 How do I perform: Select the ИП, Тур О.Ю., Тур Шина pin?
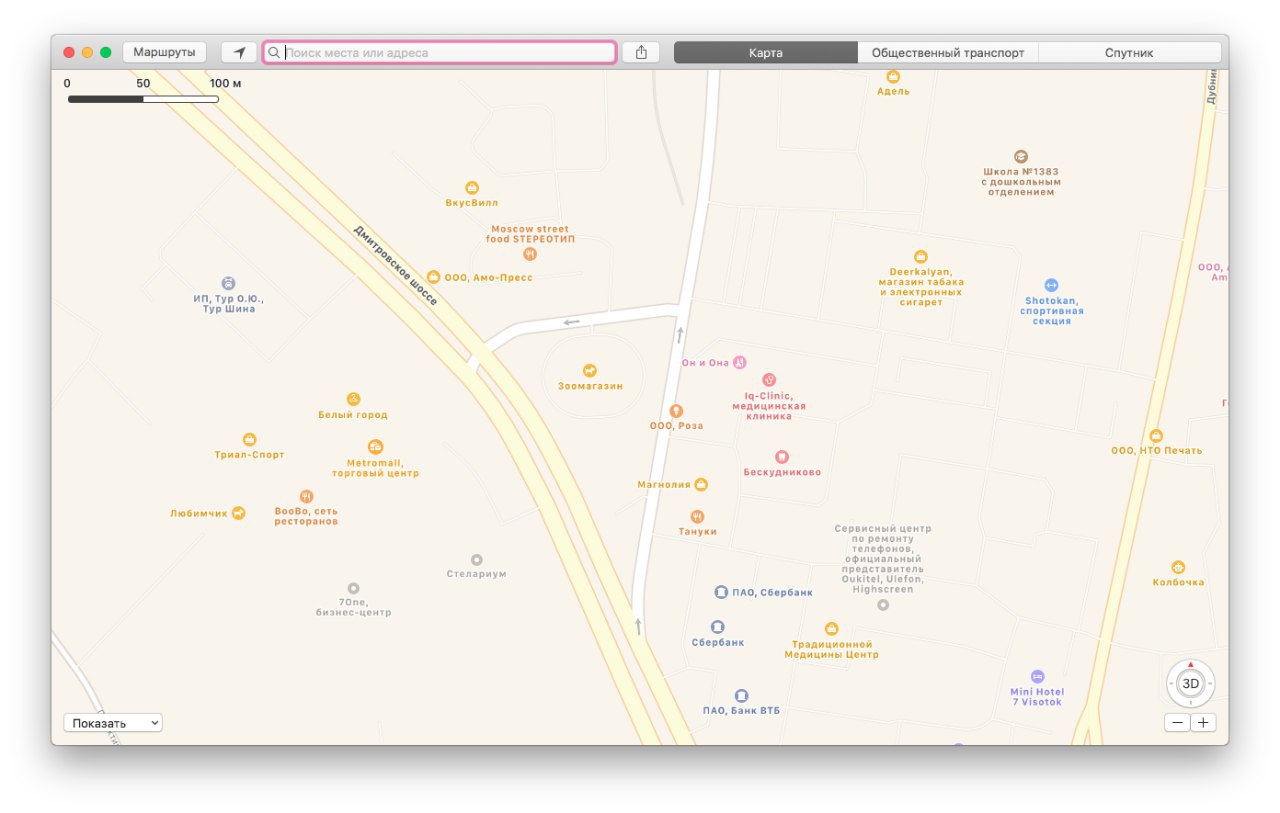(228, 283)
